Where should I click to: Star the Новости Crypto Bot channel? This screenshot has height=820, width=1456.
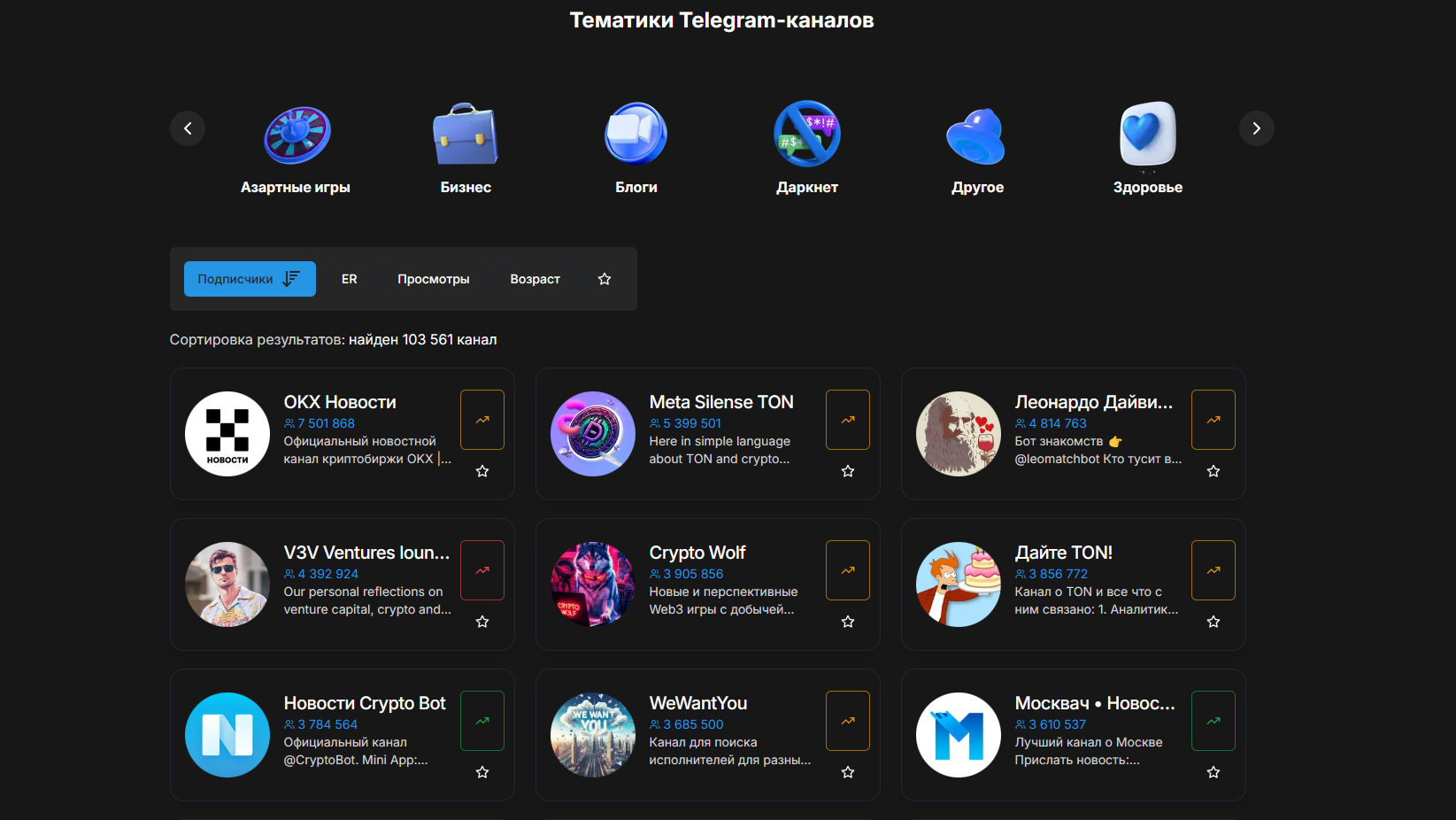pyautogui.click(x=482, y=772)
